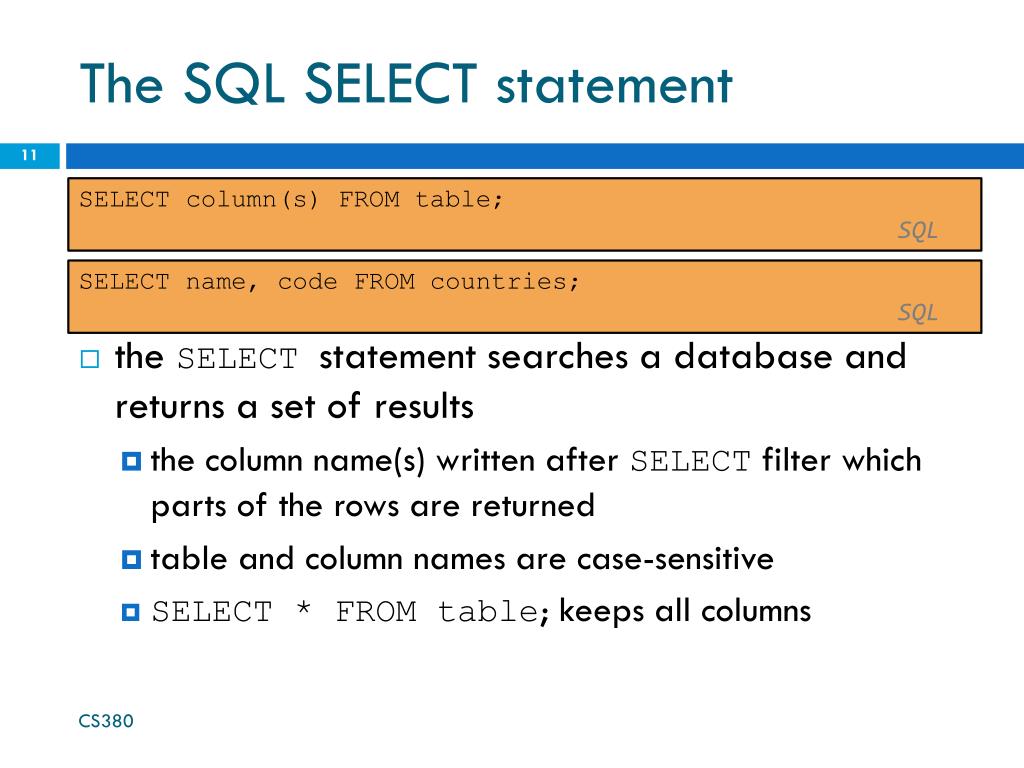Click the word 'countries' in second code box
Viewport: 1024px width, 768px height.
tap(499, 281)
